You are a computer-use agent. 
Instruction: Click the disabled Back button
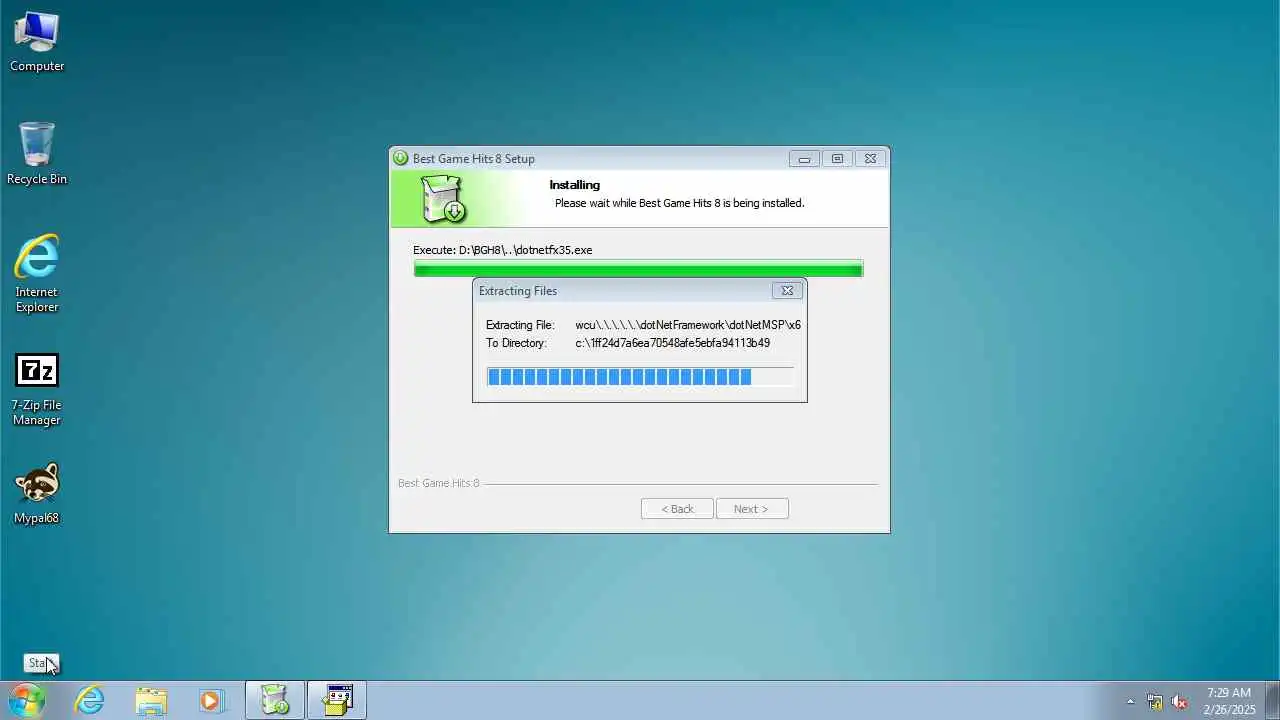point(677,509)
